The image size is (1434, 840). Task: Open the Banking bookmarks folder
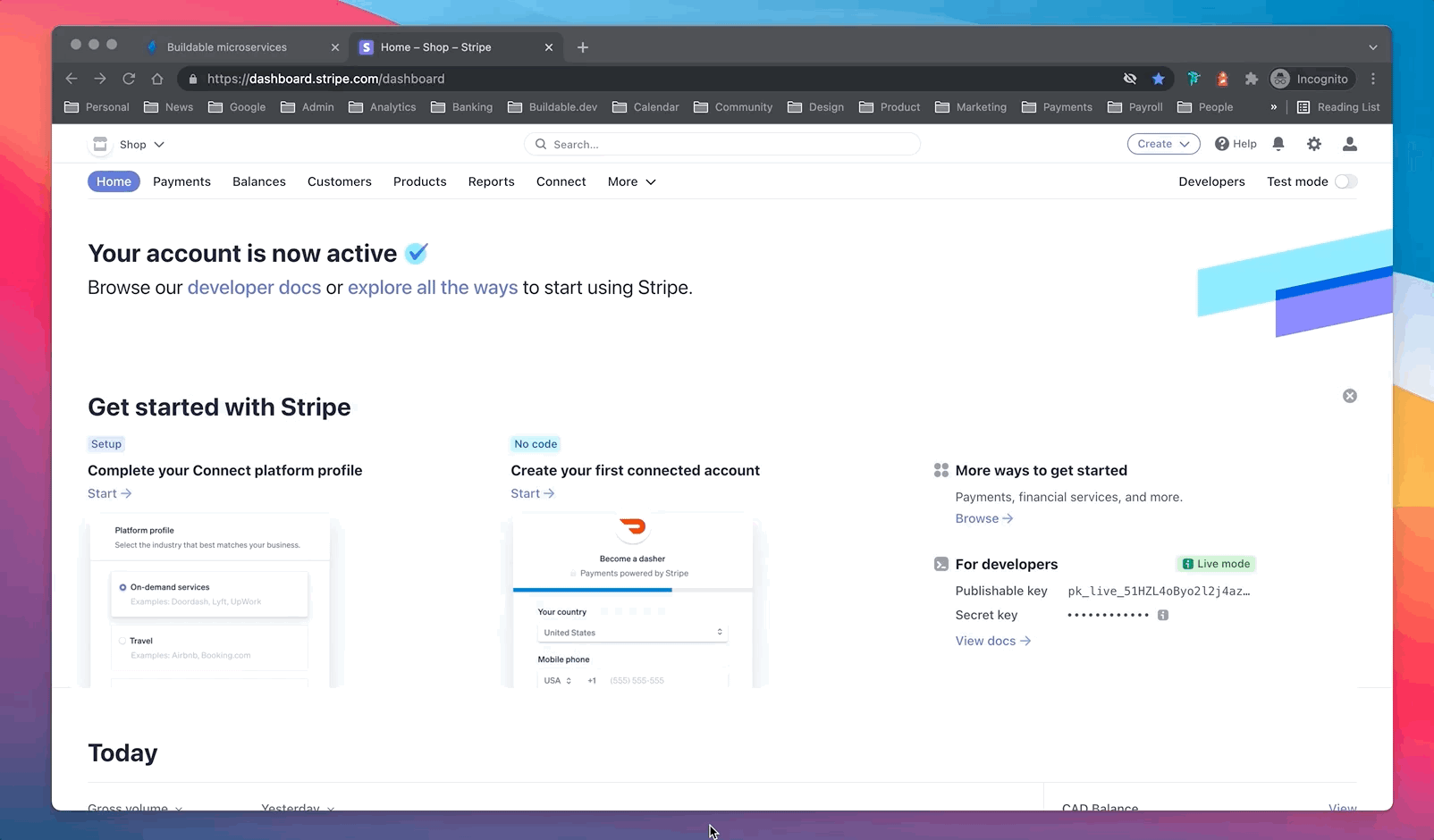click(461, 107)
